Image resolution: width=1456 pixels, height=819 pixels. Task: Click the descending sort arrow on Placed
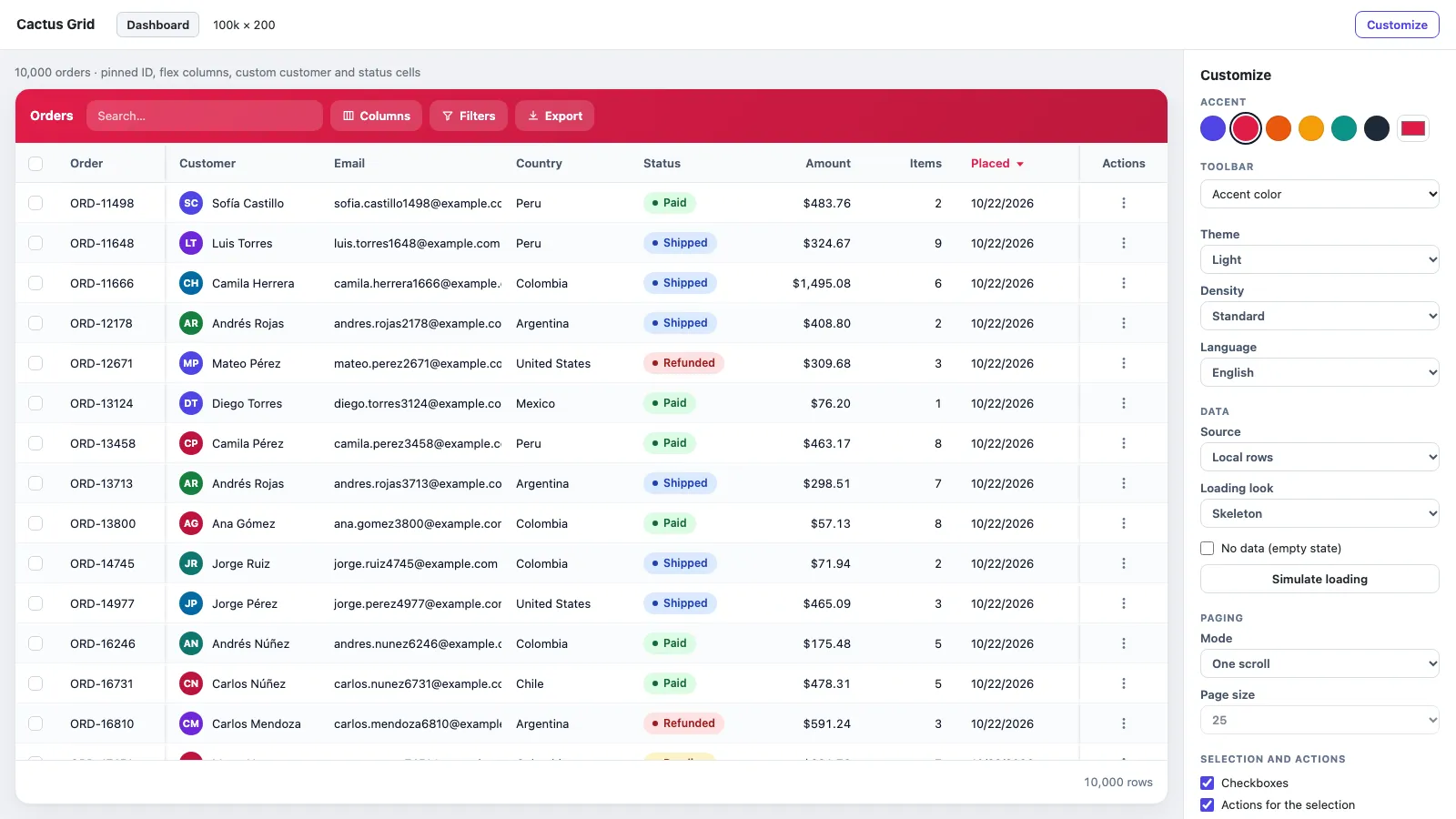click(x=1020, y=164)
